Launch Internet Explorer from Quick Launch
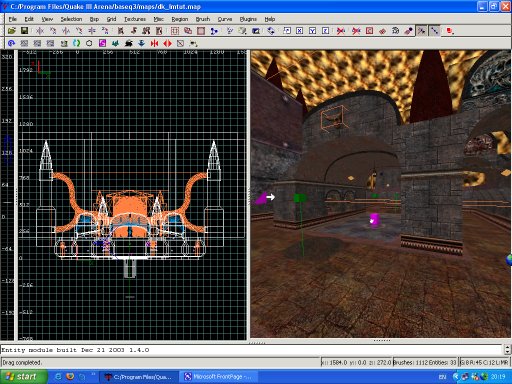Image resolution: width=512 pixels, height=384 pixels. click(58, 377)
